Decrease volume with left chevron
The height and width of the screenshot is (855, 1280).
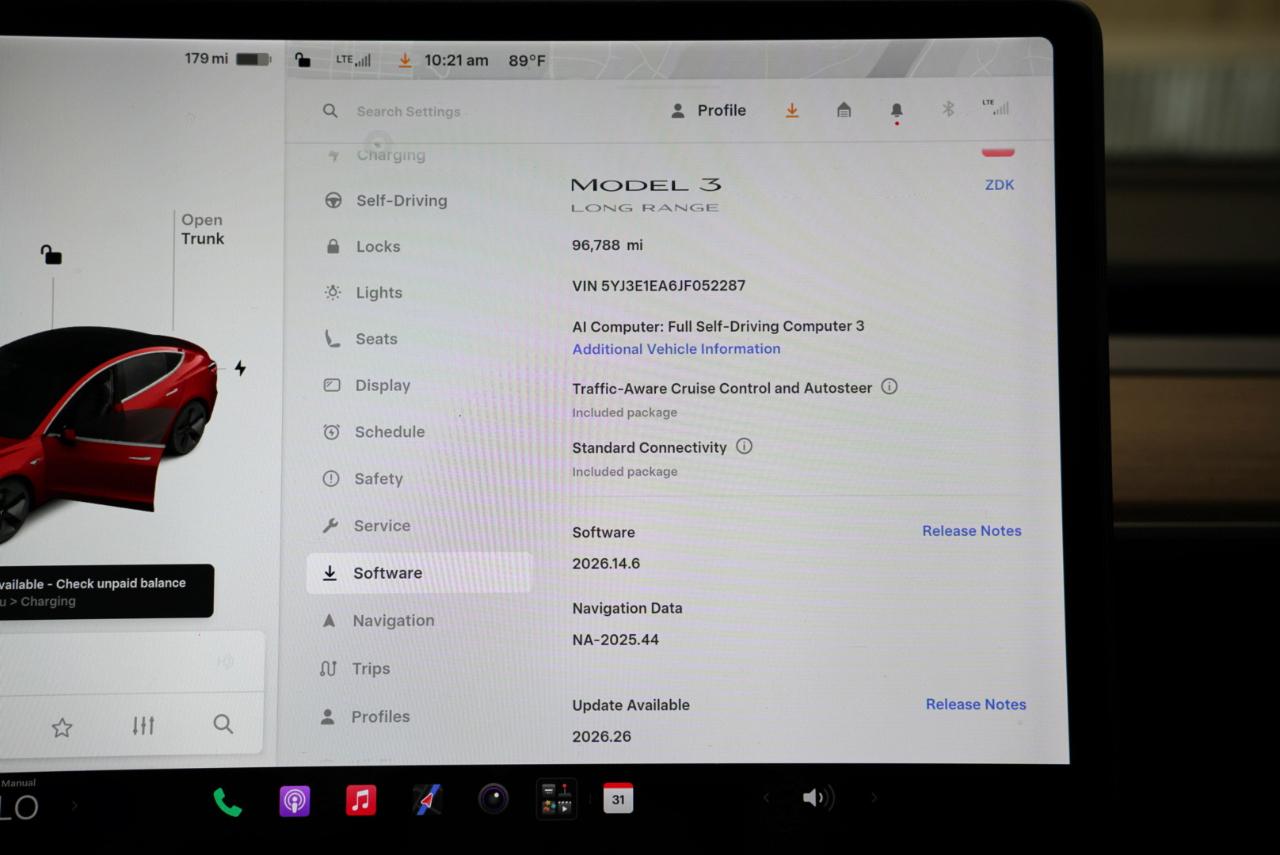(767, 798)
